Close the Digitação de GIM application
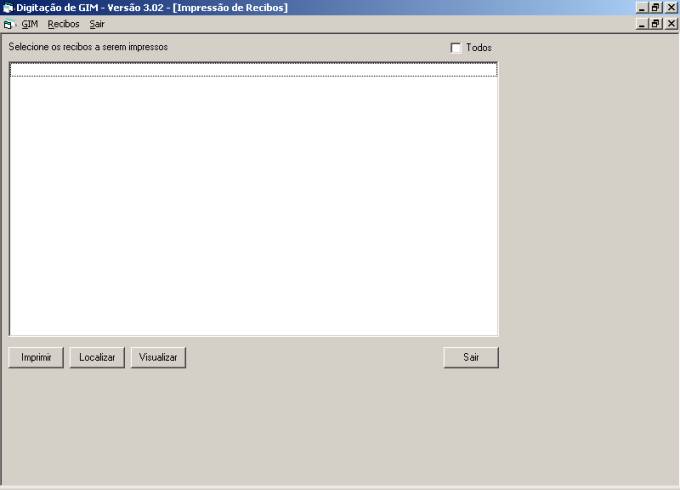The image size is (680, 490). tap(671, 8)
